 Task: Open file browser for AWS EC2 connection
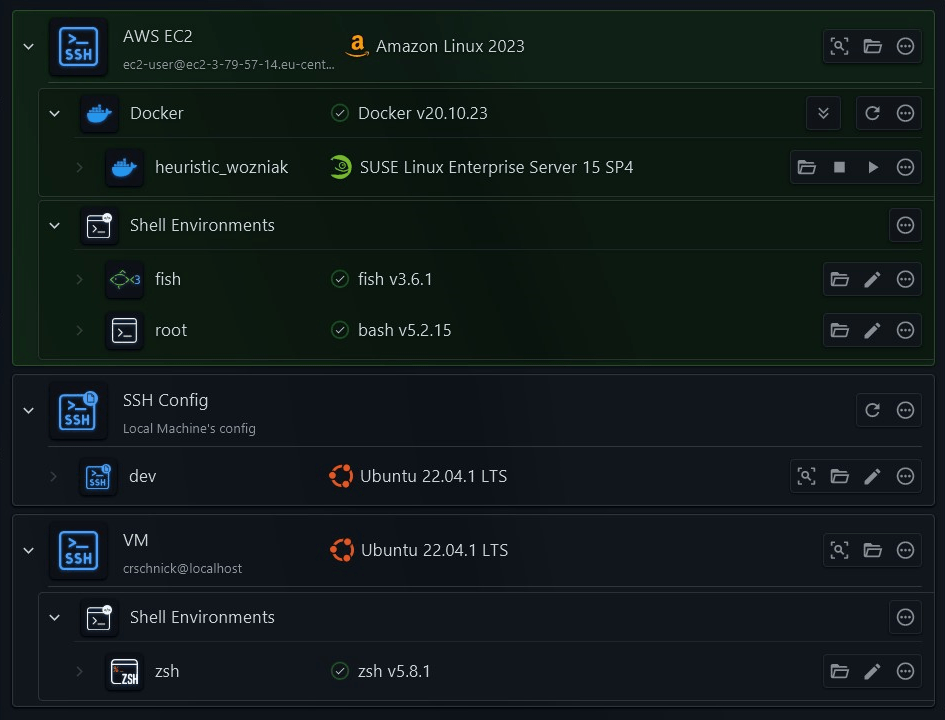click(x=872, y=46)
